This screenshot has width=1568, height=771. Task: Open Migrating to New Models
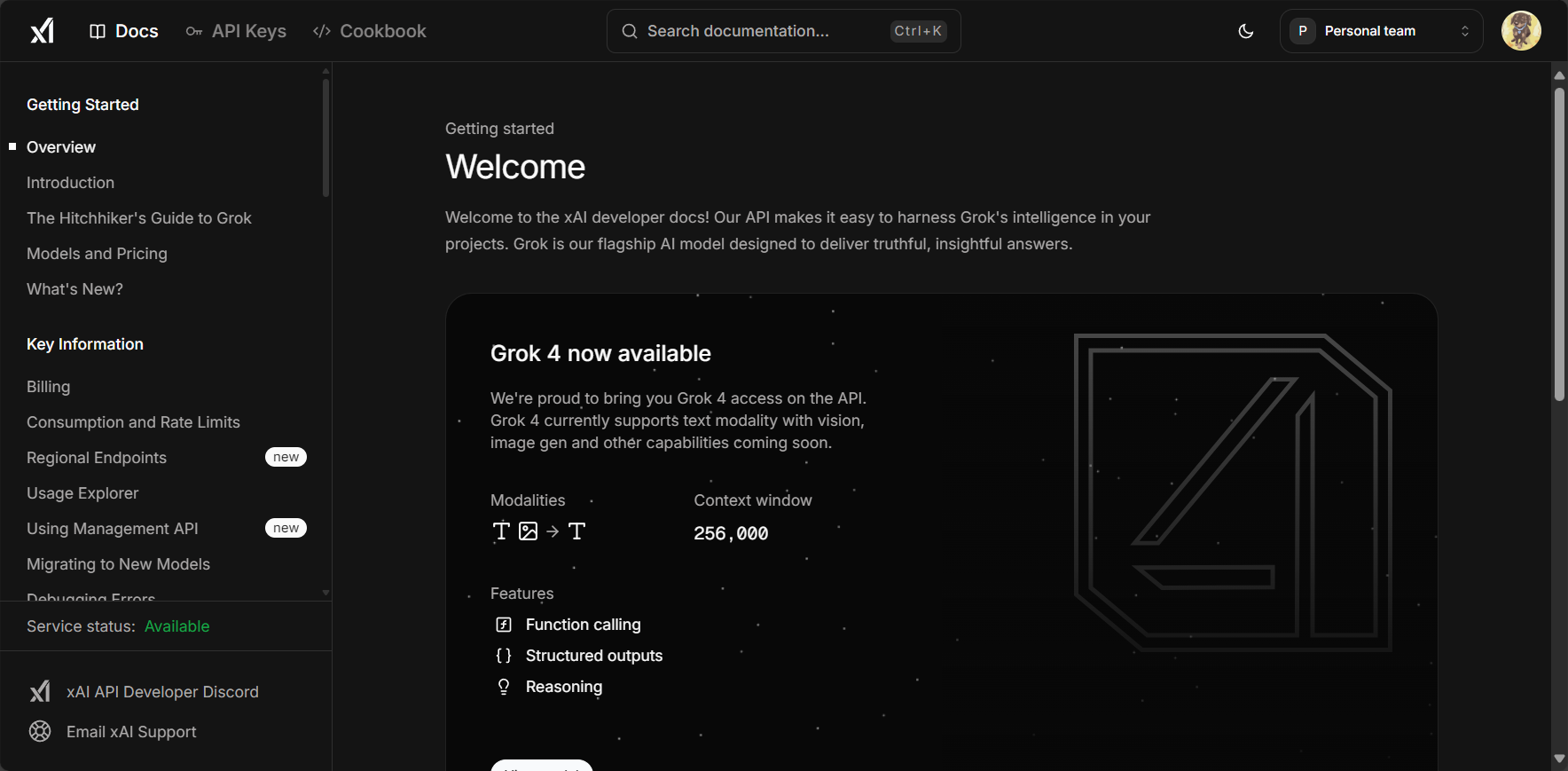[x=118, y=564]
